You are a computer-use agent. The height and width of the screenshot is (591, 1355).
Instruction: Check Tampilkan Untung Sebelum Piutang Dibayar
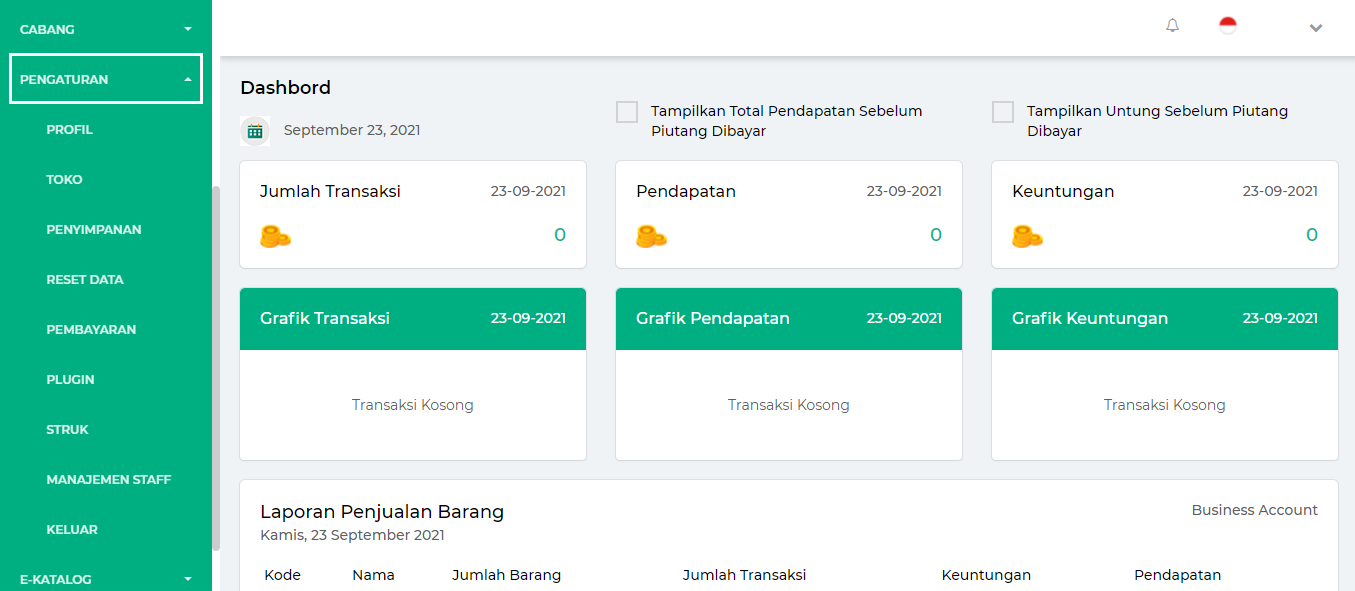coord(1003,112)
